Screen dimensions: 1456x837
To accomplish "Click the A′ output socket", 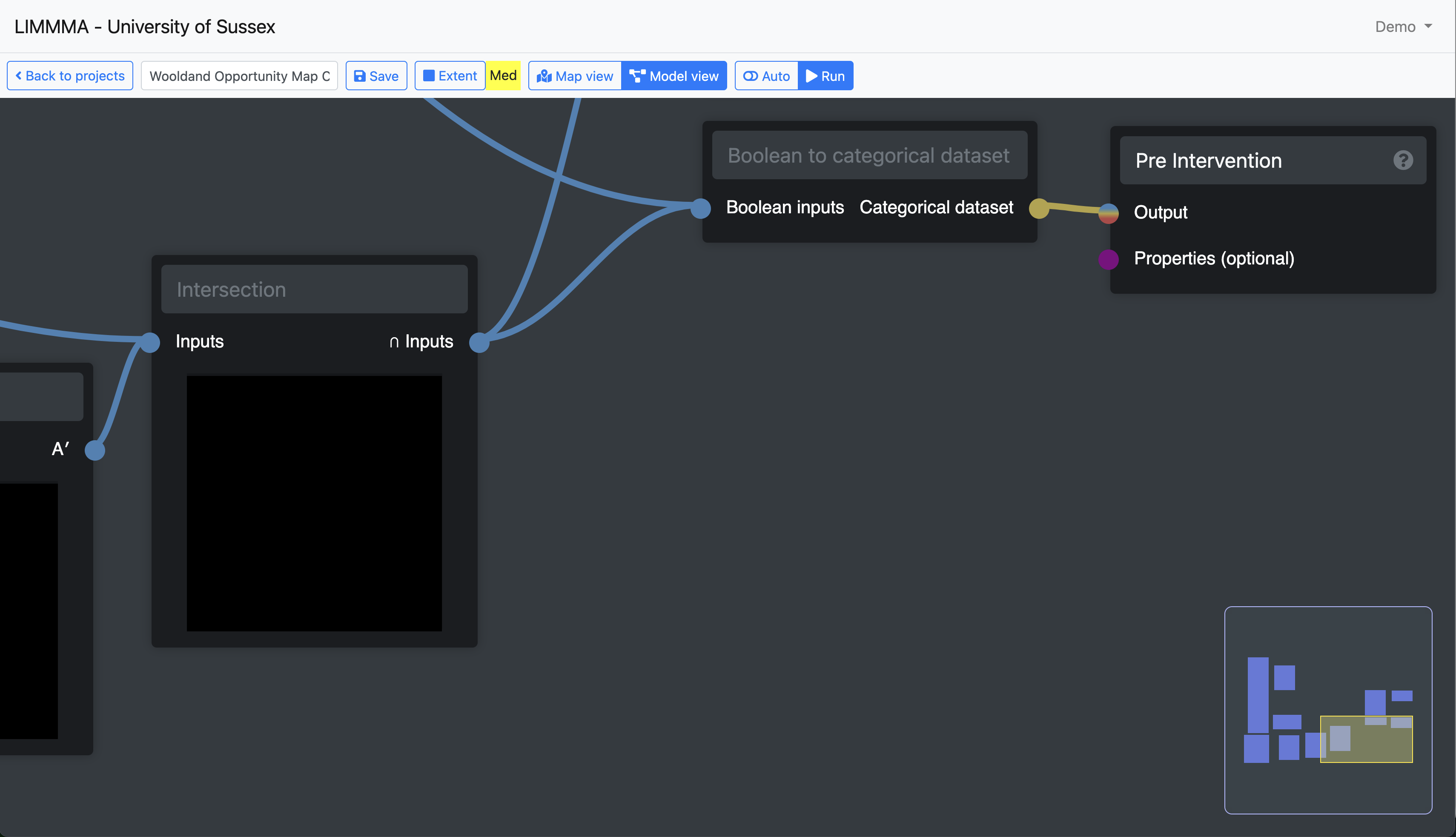I will coord(95,450).
